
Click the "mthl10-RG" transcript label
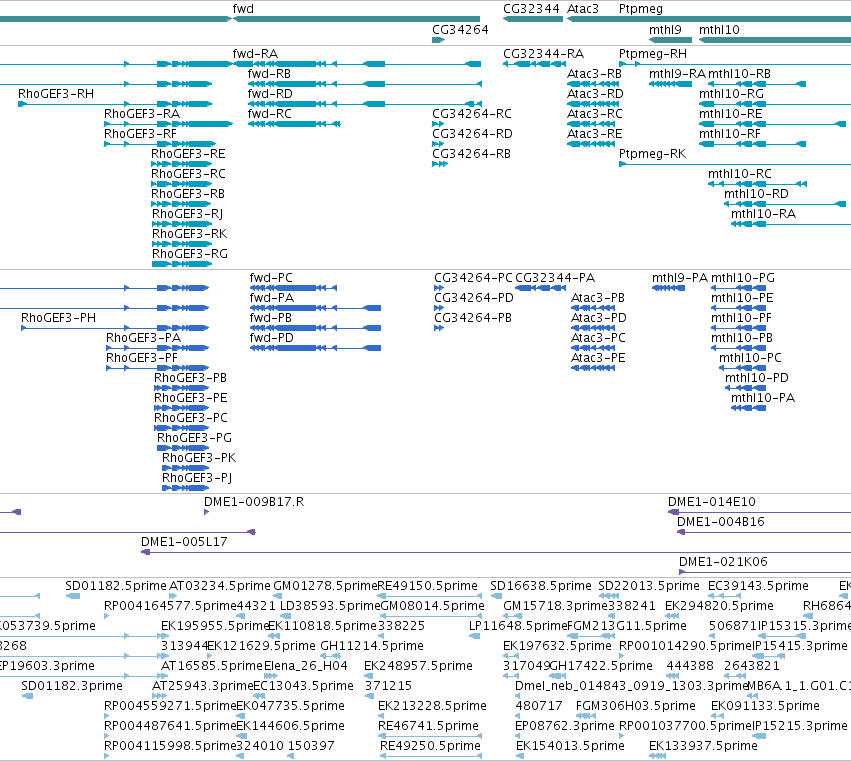(x=731, y=94)
